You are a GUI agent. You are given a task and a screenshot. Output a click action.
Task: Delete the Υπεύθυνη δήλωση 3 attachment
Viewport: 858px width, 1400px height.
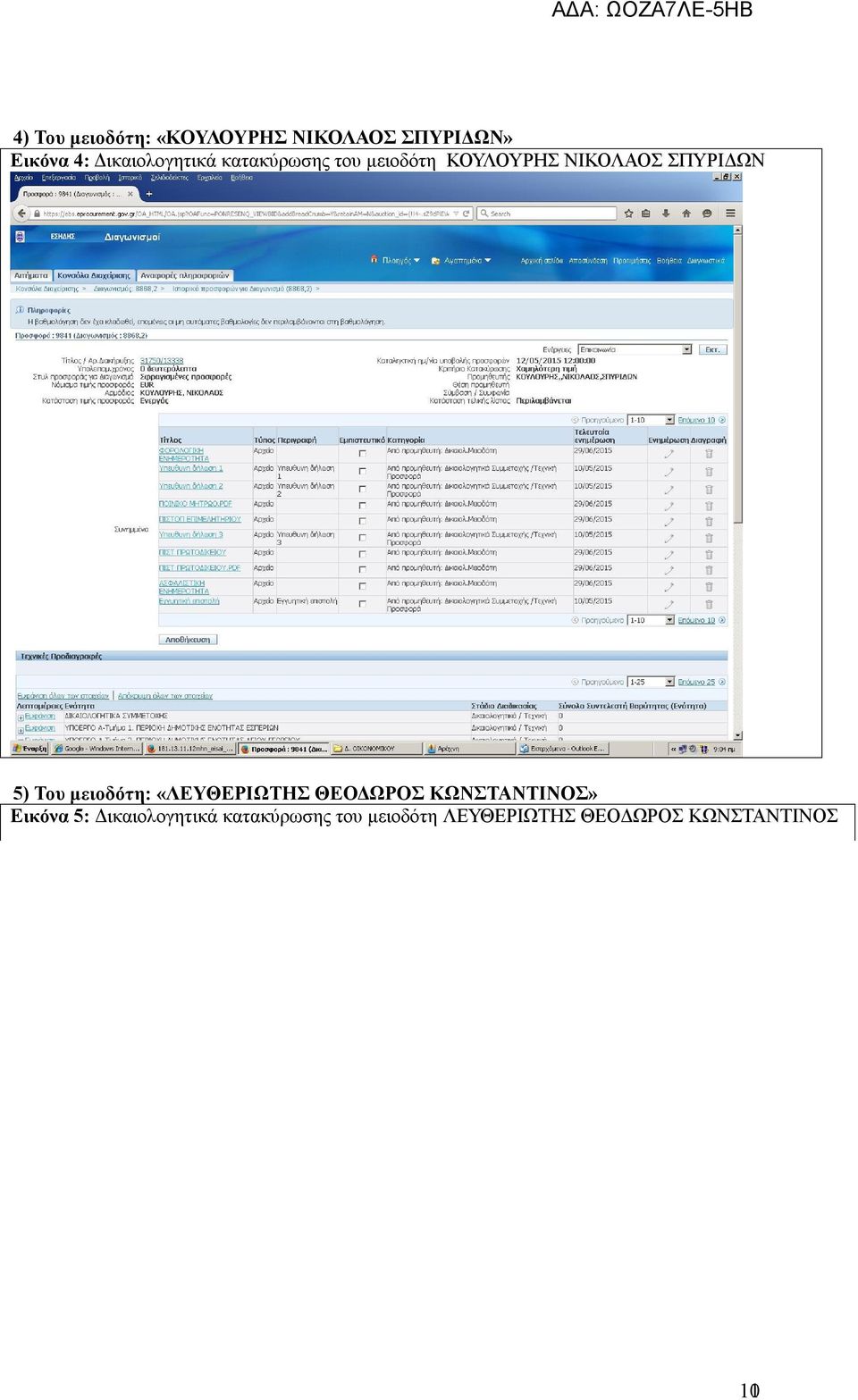[709, 538]
